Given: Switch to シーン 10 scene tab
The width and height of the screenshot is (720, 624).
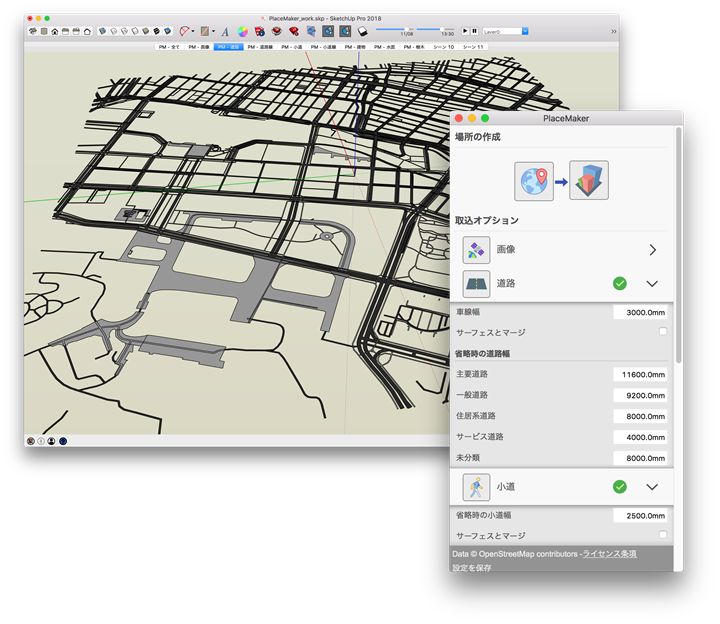Looking at the screenshot, I should pyautogui.click(x=443, y=47).
